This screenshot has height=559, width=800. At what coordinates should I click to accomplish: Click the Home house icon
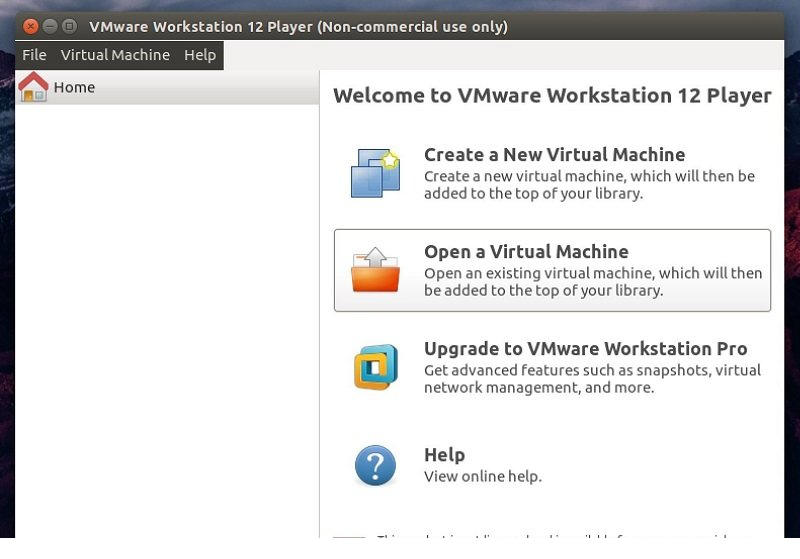(33, 87)
